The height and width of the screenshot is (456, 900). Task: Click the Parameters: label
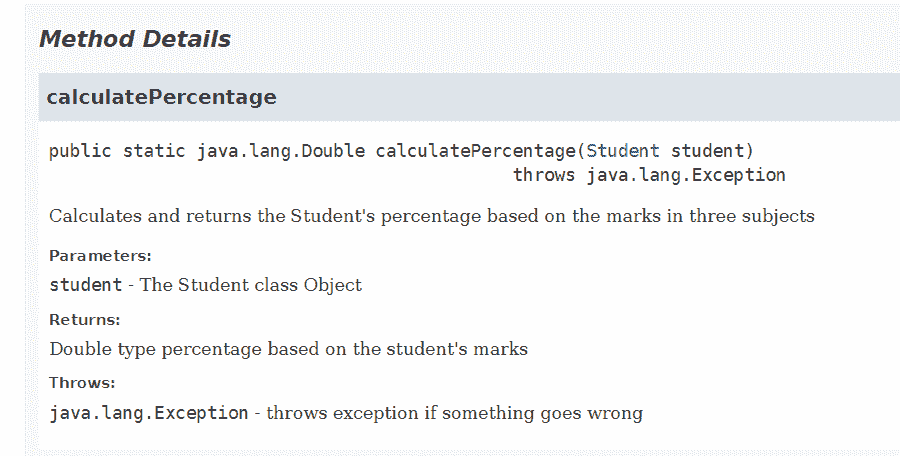(x=100, y=256)
